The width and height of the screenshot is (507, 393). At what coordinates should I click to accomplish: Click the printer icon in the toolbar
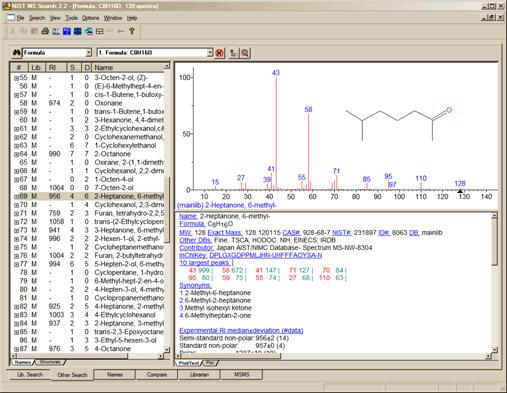tap(45, 31)
